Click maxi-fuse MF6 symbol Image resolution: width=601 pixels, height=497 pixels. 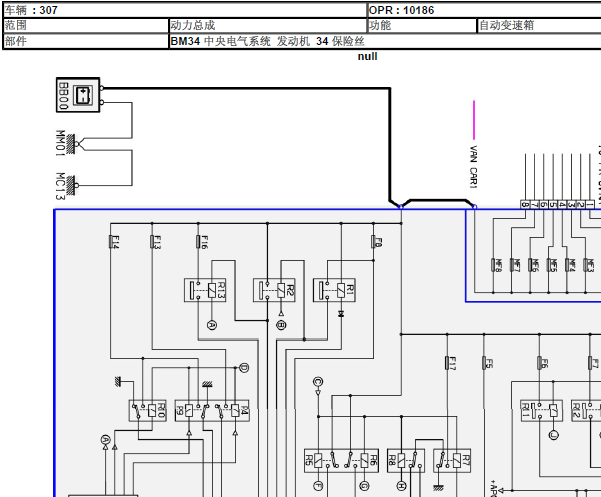click(530, 265)
